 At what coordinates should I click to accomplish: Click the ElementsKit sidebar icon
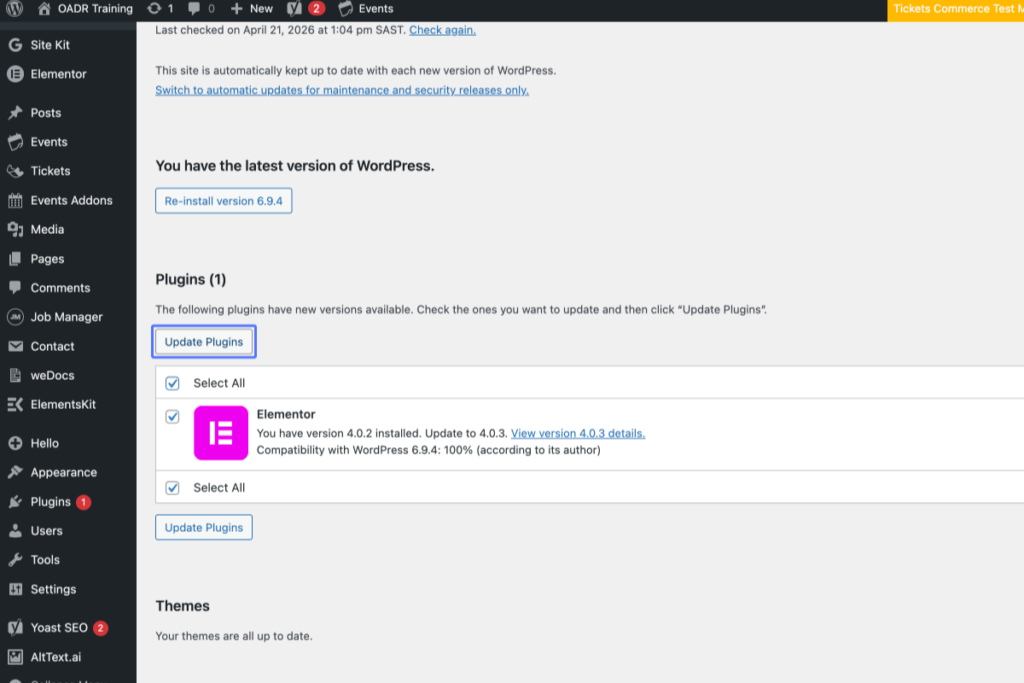[x=15, y=404]
